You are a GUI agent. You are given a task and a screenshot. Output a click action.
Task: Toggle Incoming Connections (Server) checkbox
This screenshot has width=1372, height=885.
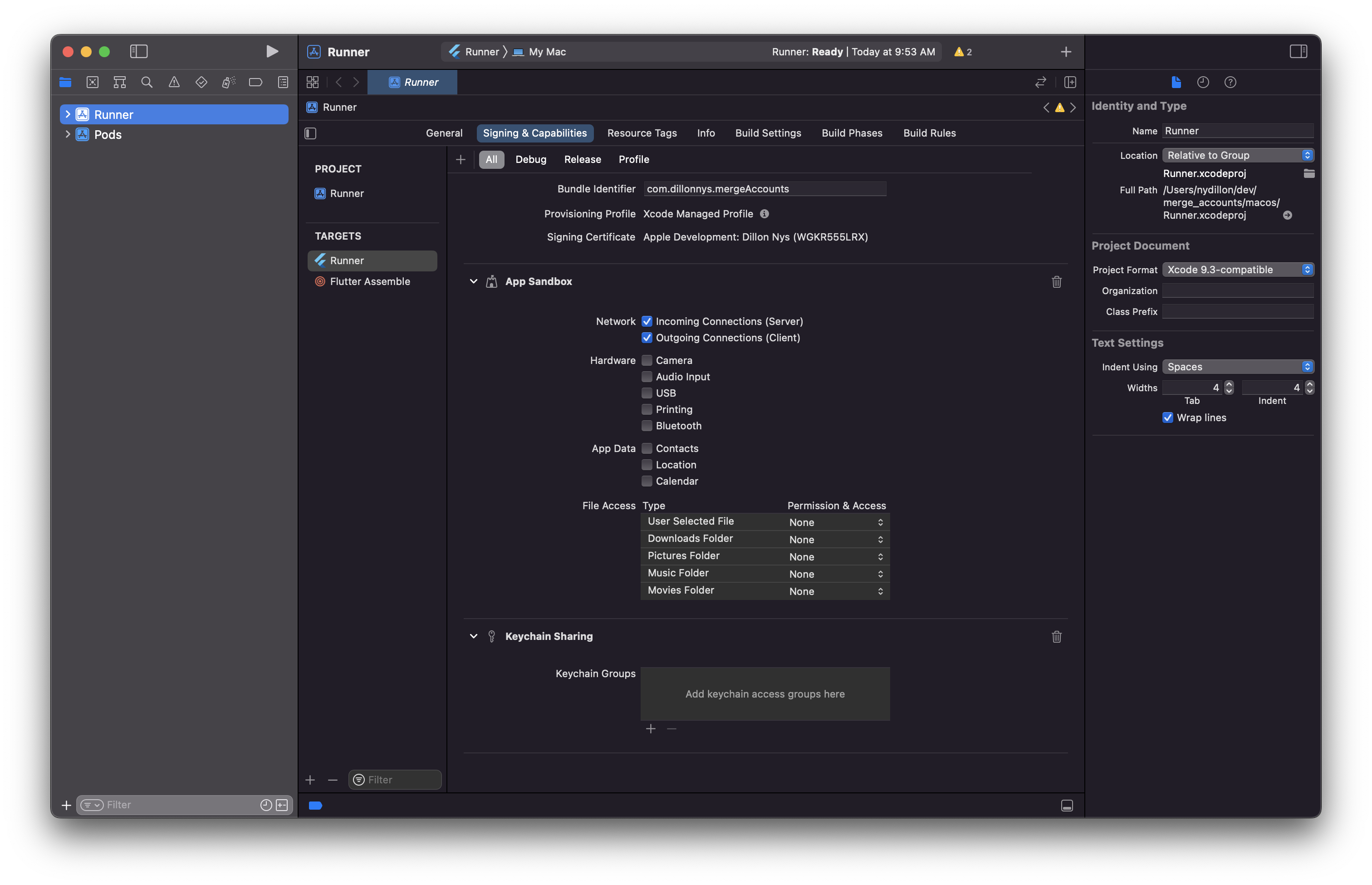[647, 321]
